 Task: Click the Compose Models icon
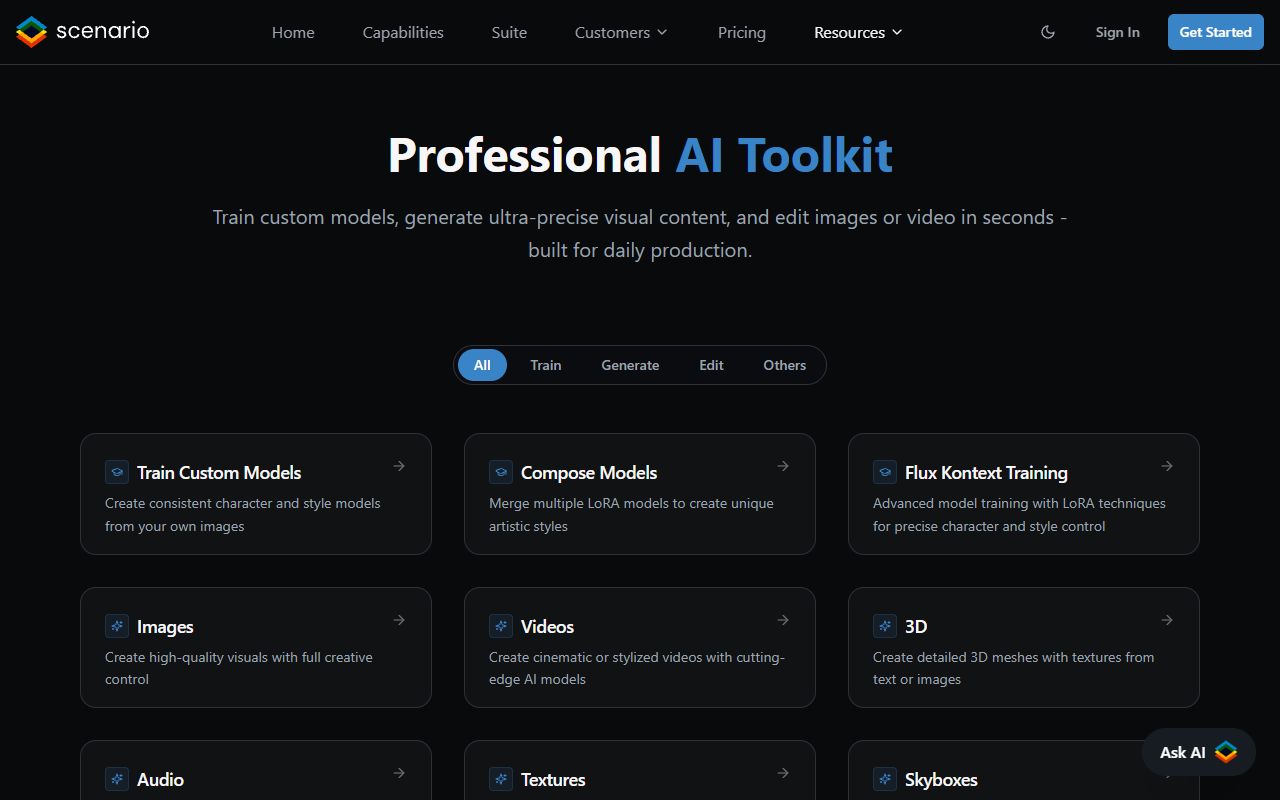tap(500, 471)
